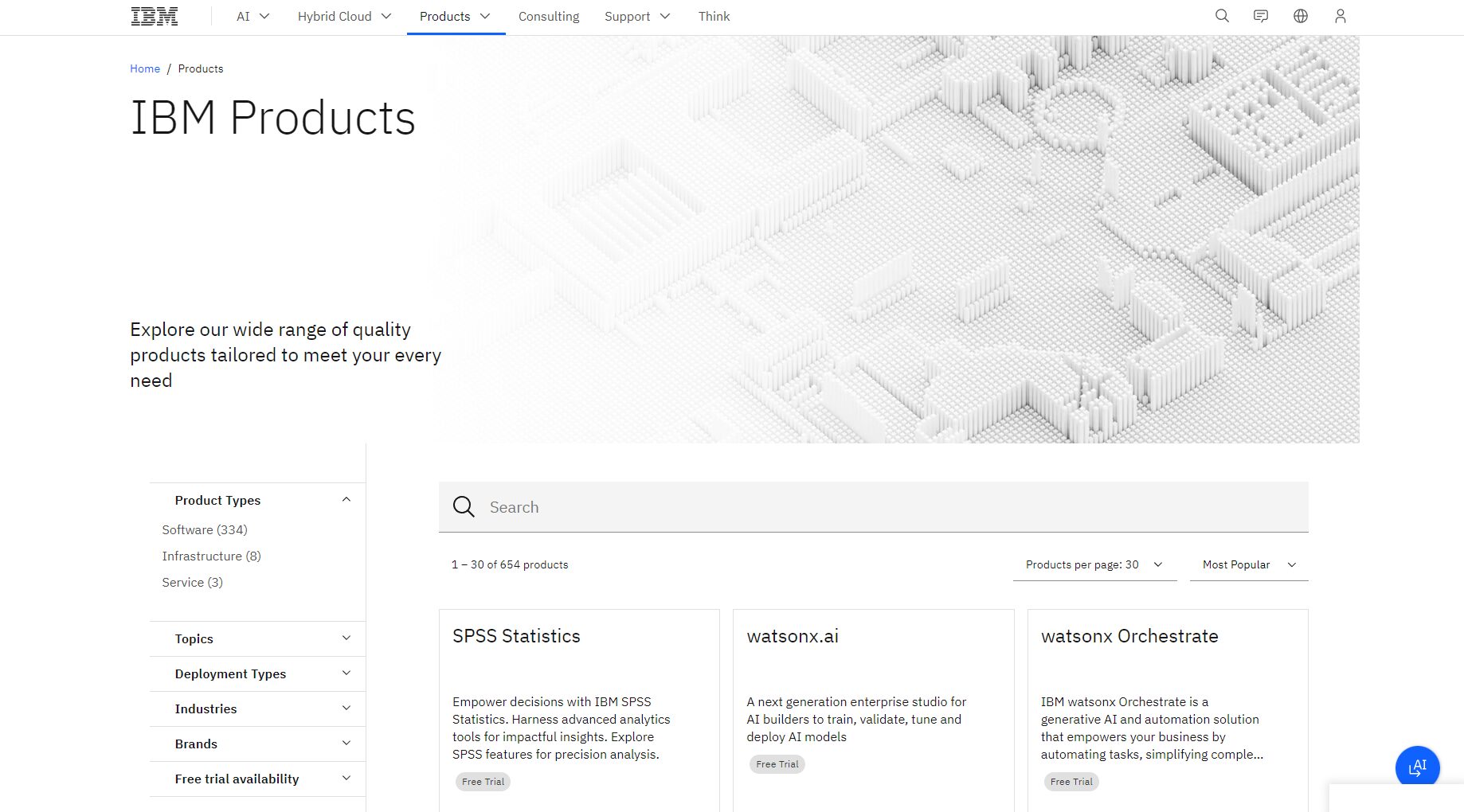This screenshot has height=812, width=1464.
Task: Filter by Infrastructure (8) product type
Action: click(x=211, y=556)
